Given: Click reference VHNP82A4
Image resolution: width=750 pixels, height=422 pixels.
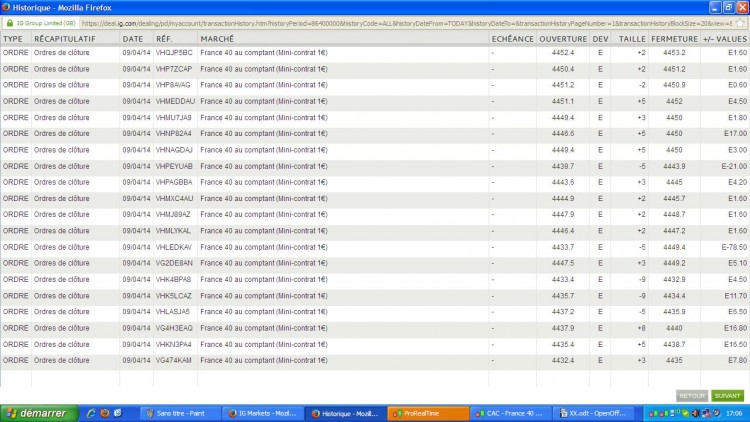Looking at the screenshot, I should click(x=173, y=133).
